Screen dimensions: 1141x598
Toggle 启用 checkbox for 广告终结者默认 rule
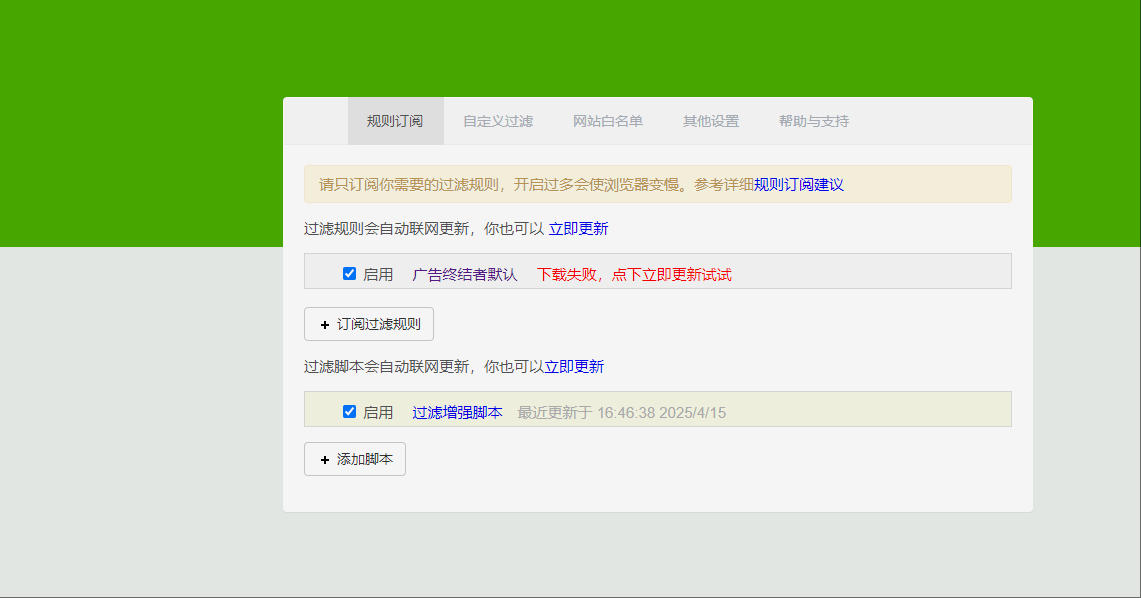tap(349, 274)
